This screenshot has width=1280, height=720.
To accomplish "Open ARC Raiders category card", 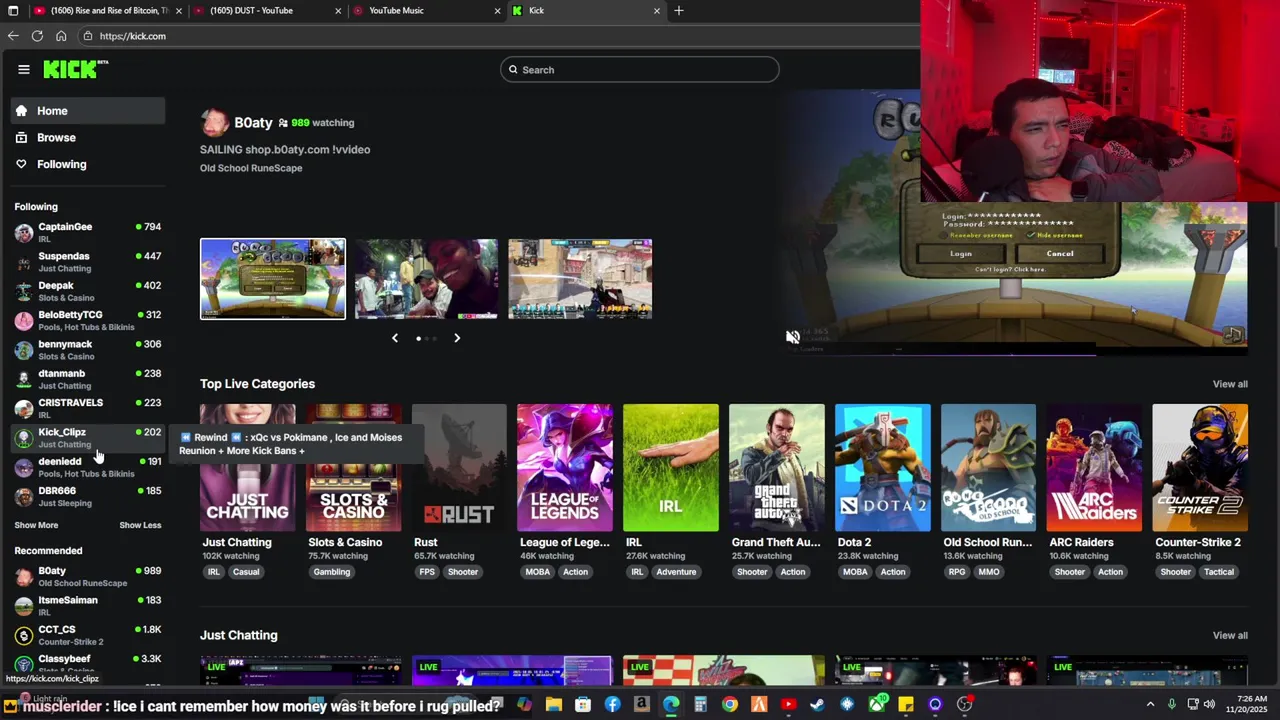I will [x=1094, y=468].
